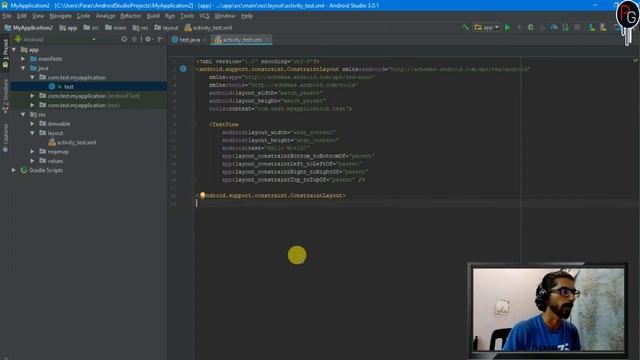Click the MyApplication2 breadcrumb icon
This screenshot has height=360, width=640.
click(x=7, y=28)
